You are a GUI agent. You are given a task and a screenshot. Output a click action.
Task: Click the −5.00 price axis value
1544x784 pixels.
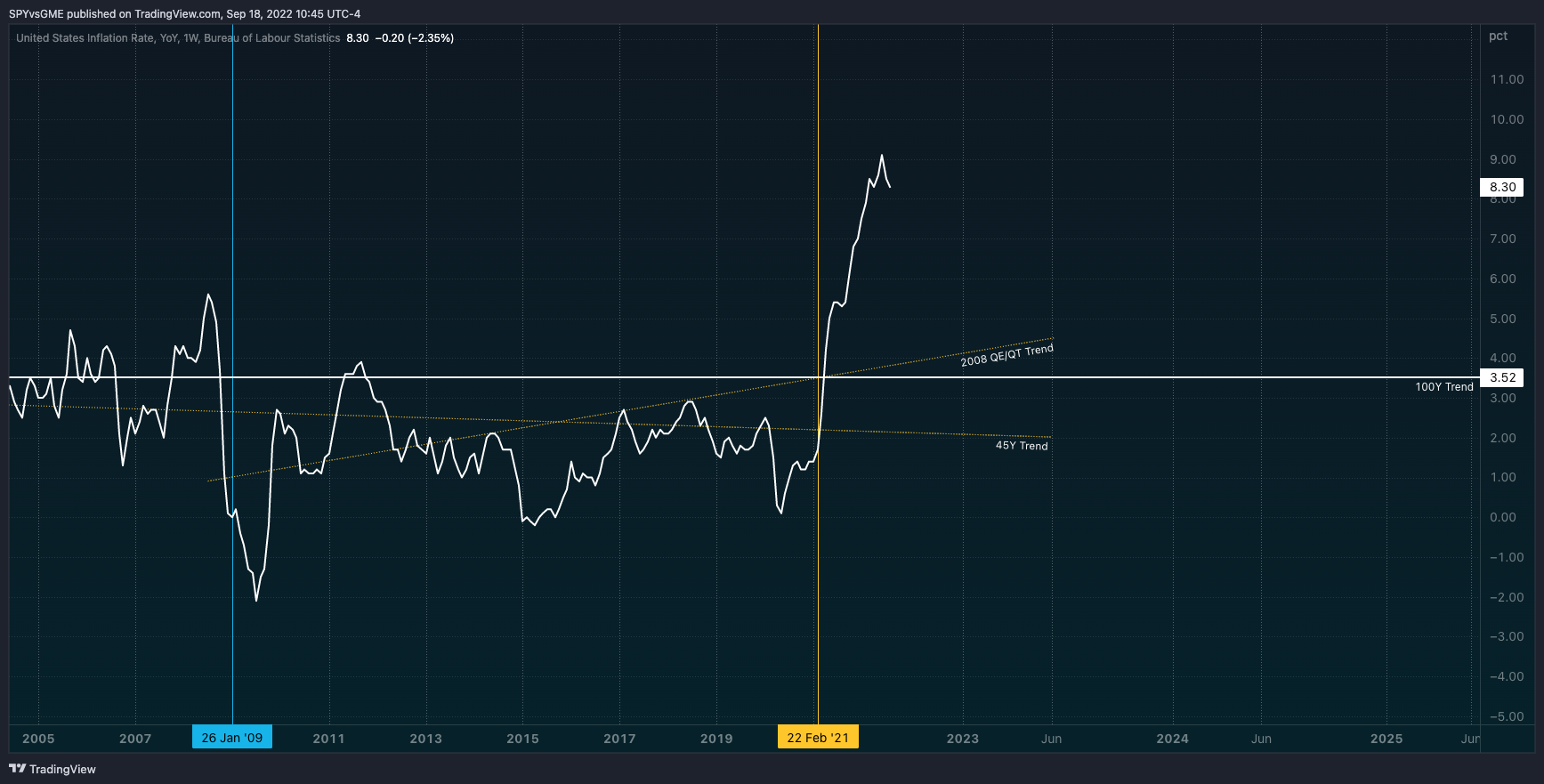[1507, 716]
